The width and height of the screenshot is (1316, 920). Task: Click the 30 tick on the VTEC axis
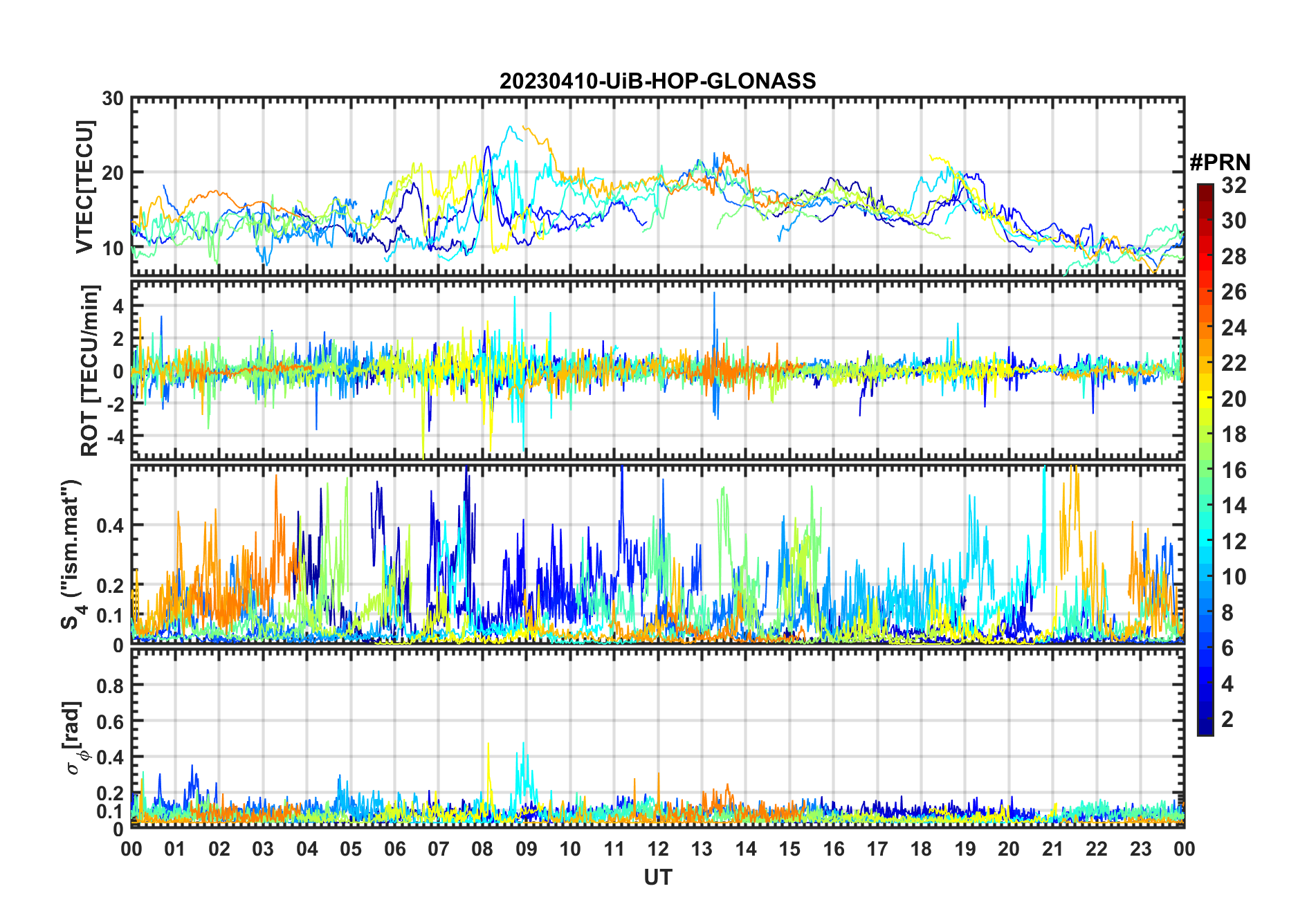pos(113,99)
